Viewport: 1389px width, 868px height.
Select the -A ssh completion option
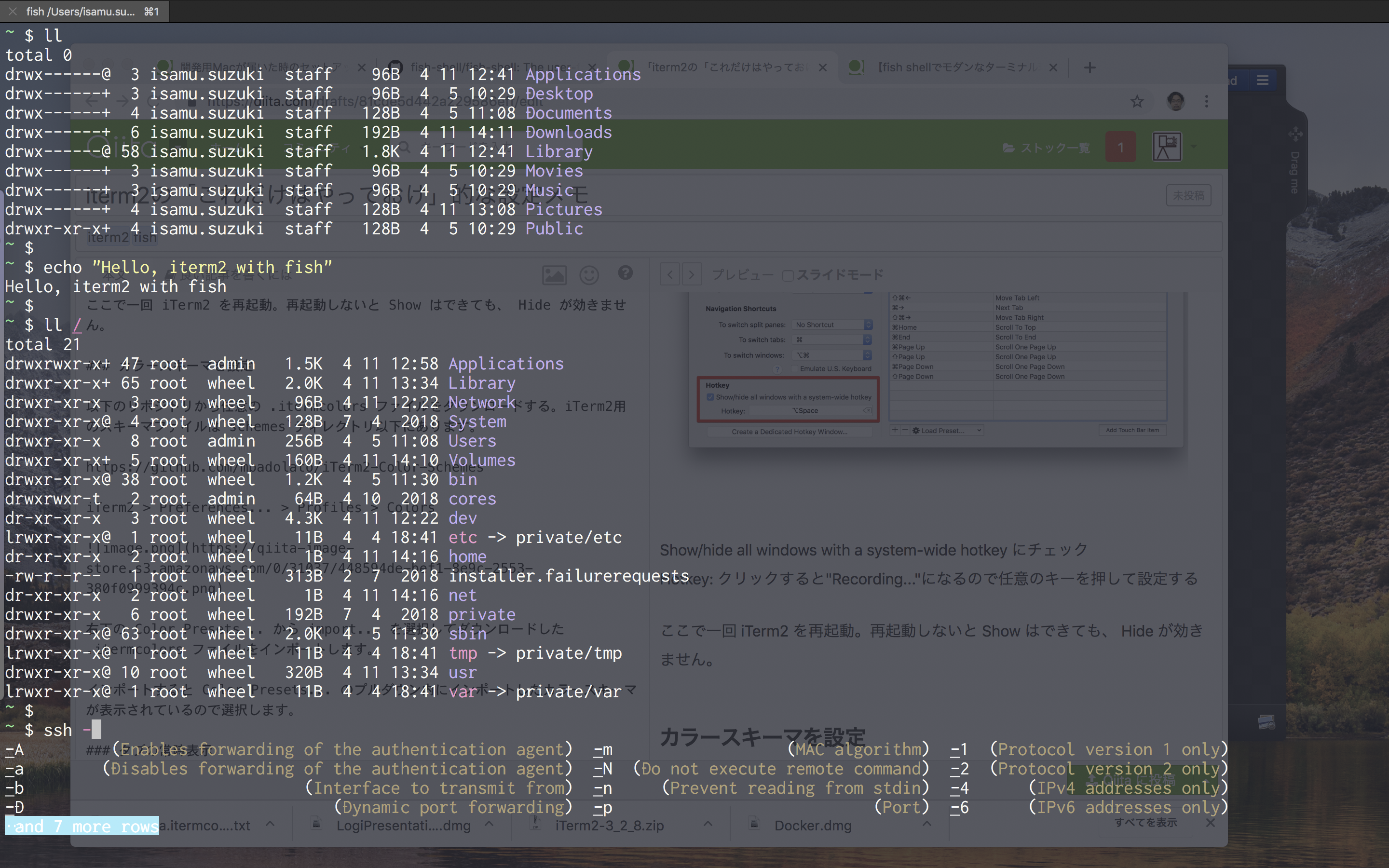pos(14,749)
